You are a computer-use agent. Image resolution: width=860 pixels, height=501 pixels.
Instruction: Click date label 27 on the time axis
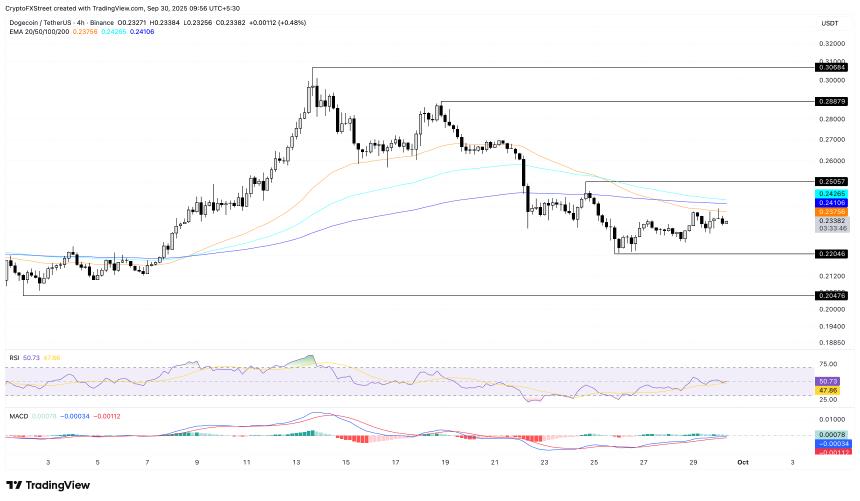[643, 463]
